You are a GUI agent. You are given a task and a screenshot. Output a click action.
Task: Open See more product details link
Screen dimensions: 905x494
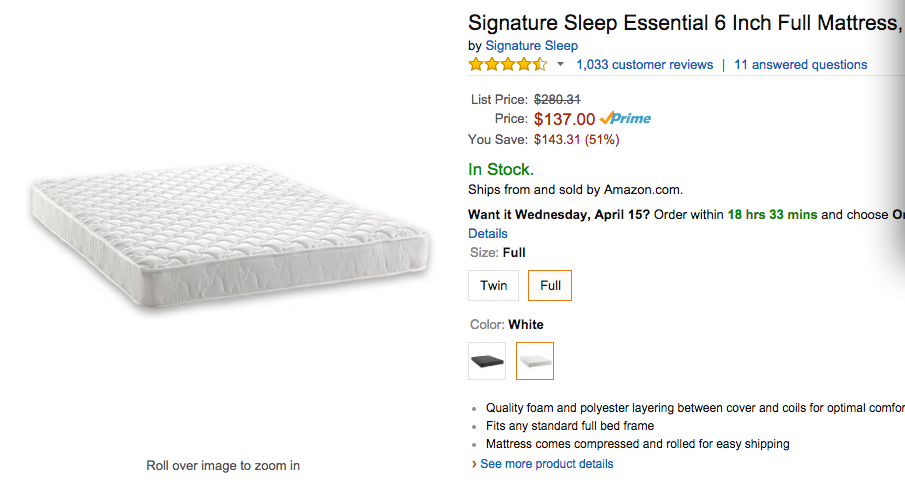point(547,464)
